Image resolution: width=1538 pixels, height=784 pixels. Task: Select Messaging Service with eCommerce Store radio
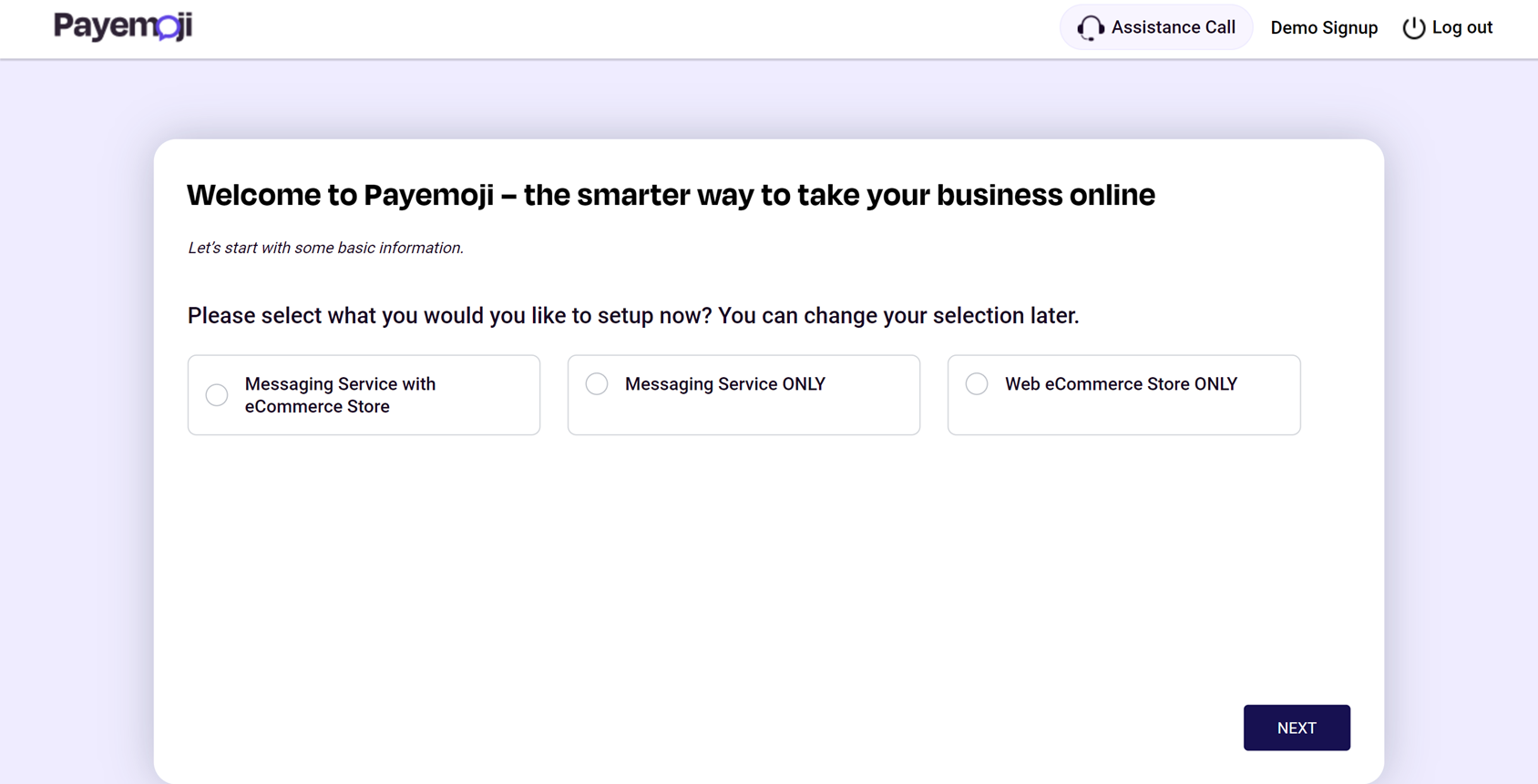point(217,395)
